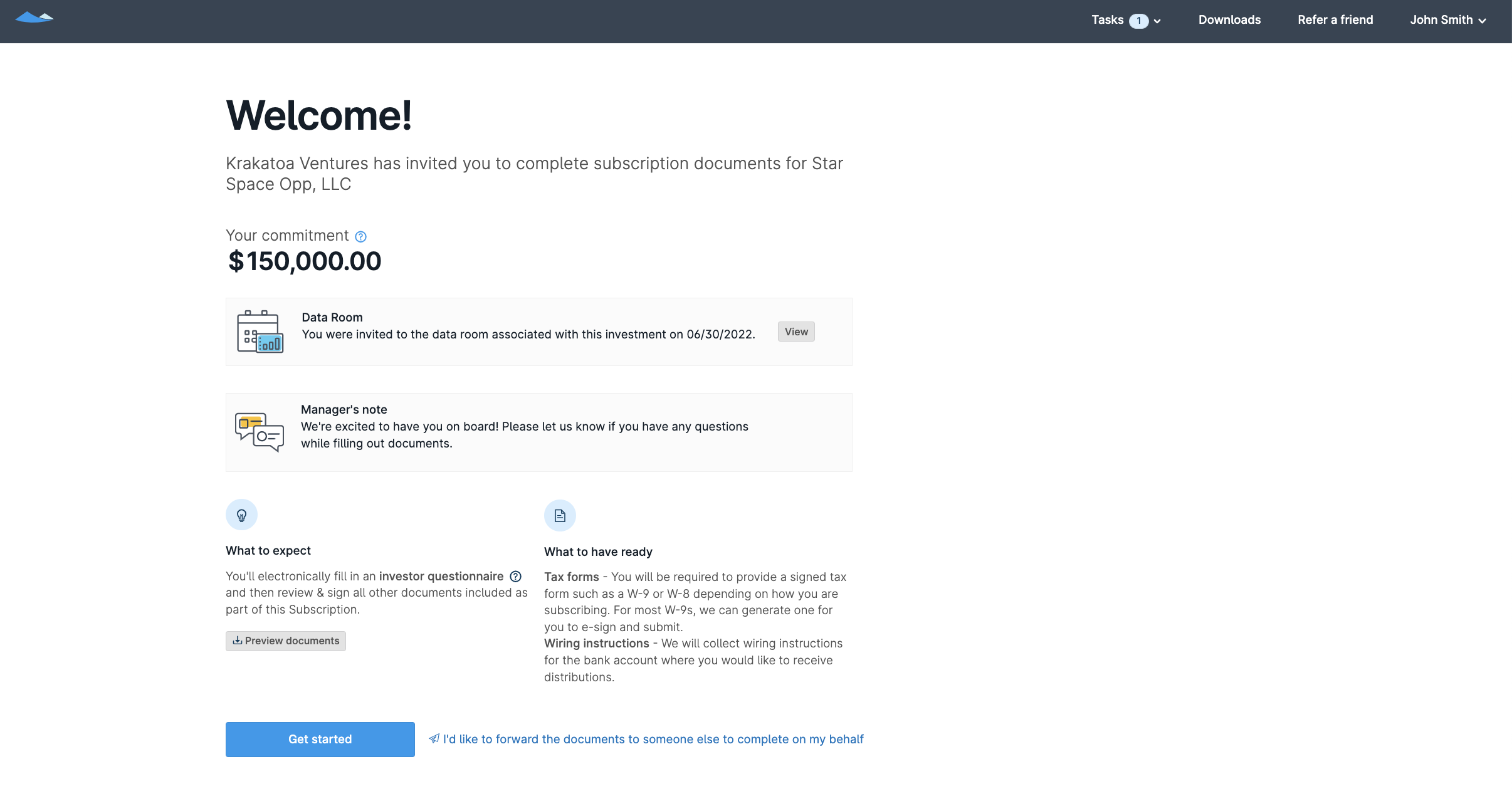Click the help icon beside "Your commitment"
Viewport: 1512px width, 811px height.
pos(360,236)
